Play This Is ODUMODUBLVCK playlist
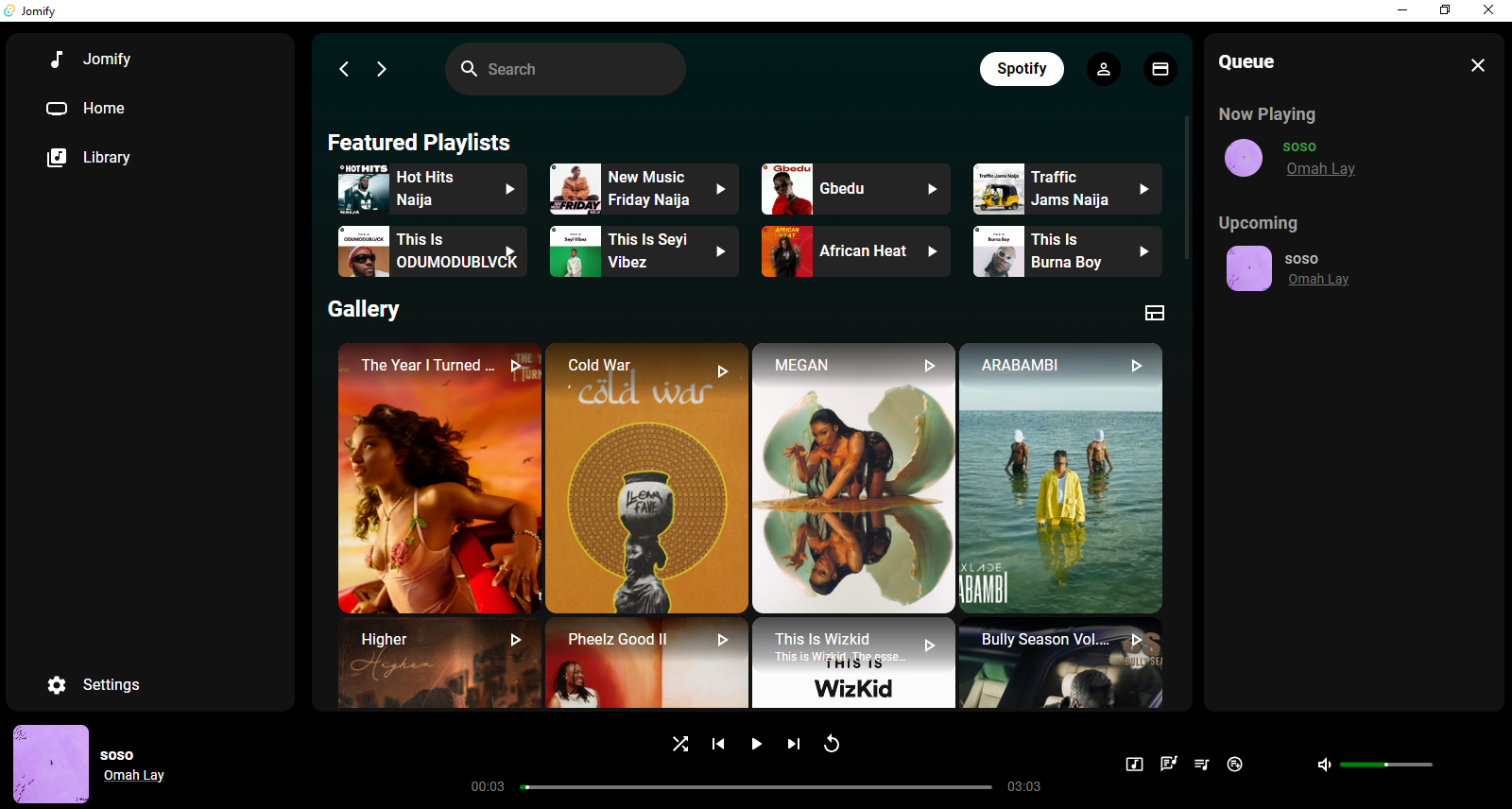The width and height of the screenshot is (1512, 809). (510, 251)
